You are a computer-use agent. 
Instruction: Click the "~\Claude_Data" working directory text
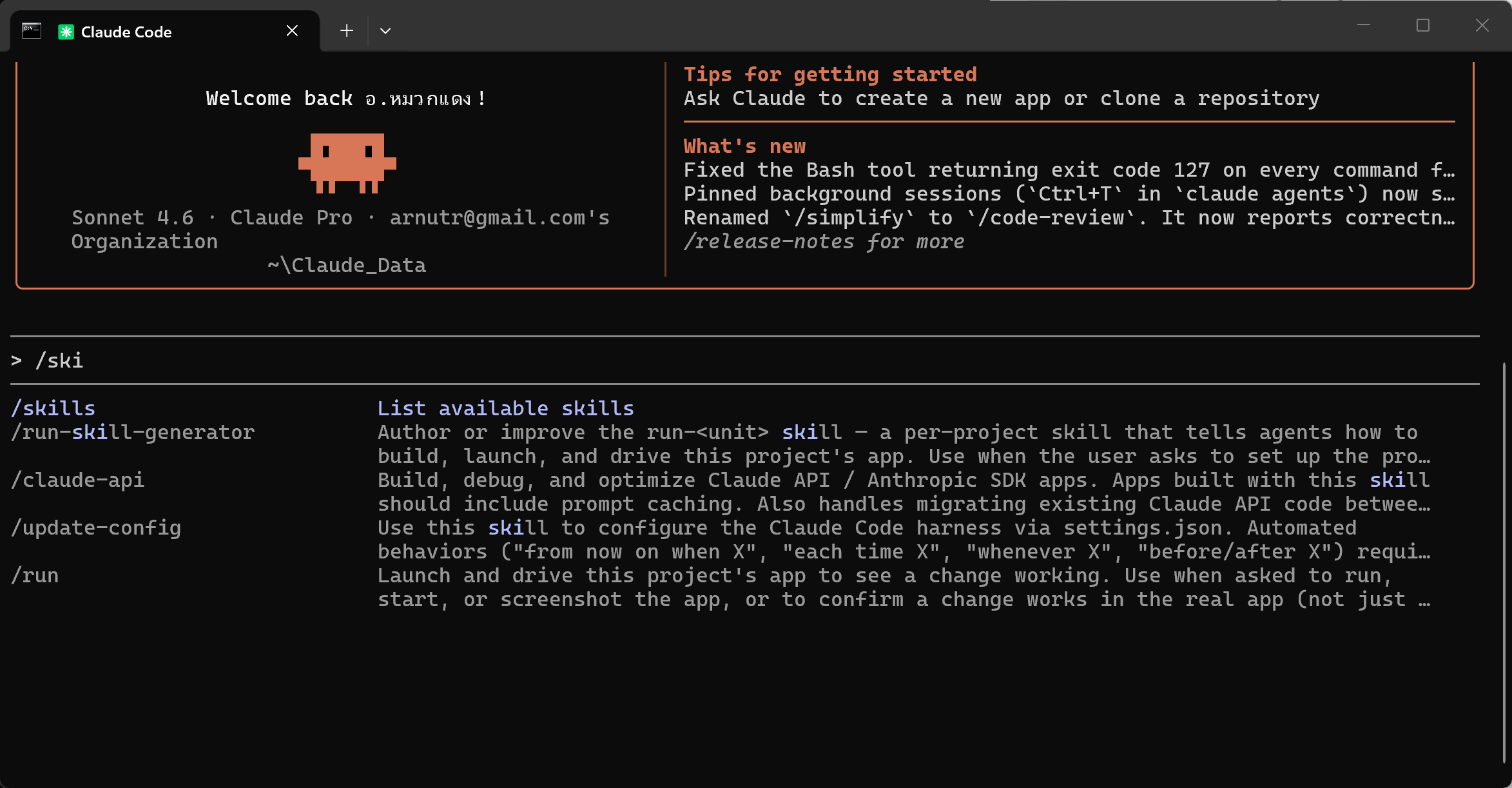click(x=347, y=265)
